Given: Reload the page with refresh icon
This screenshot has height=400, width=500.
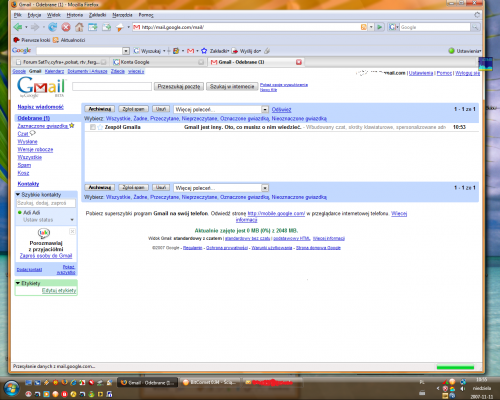Looking at the screenshot, I should tap(52, 27).
